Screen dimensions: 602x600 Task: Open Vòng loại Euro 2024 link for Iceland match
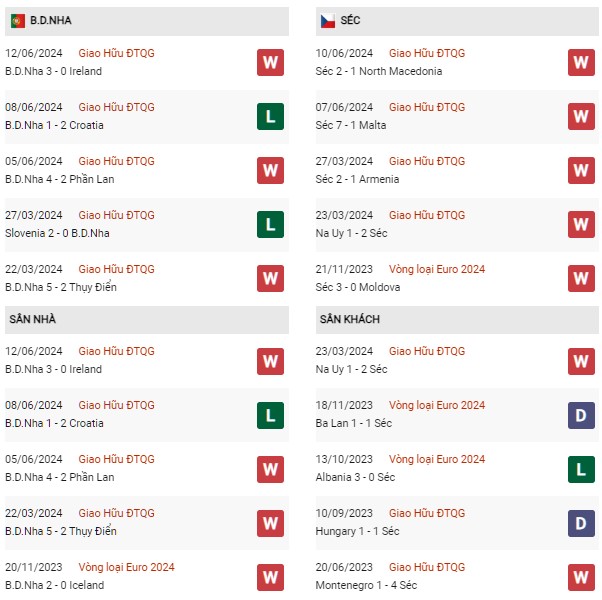(x=126, y=567)
